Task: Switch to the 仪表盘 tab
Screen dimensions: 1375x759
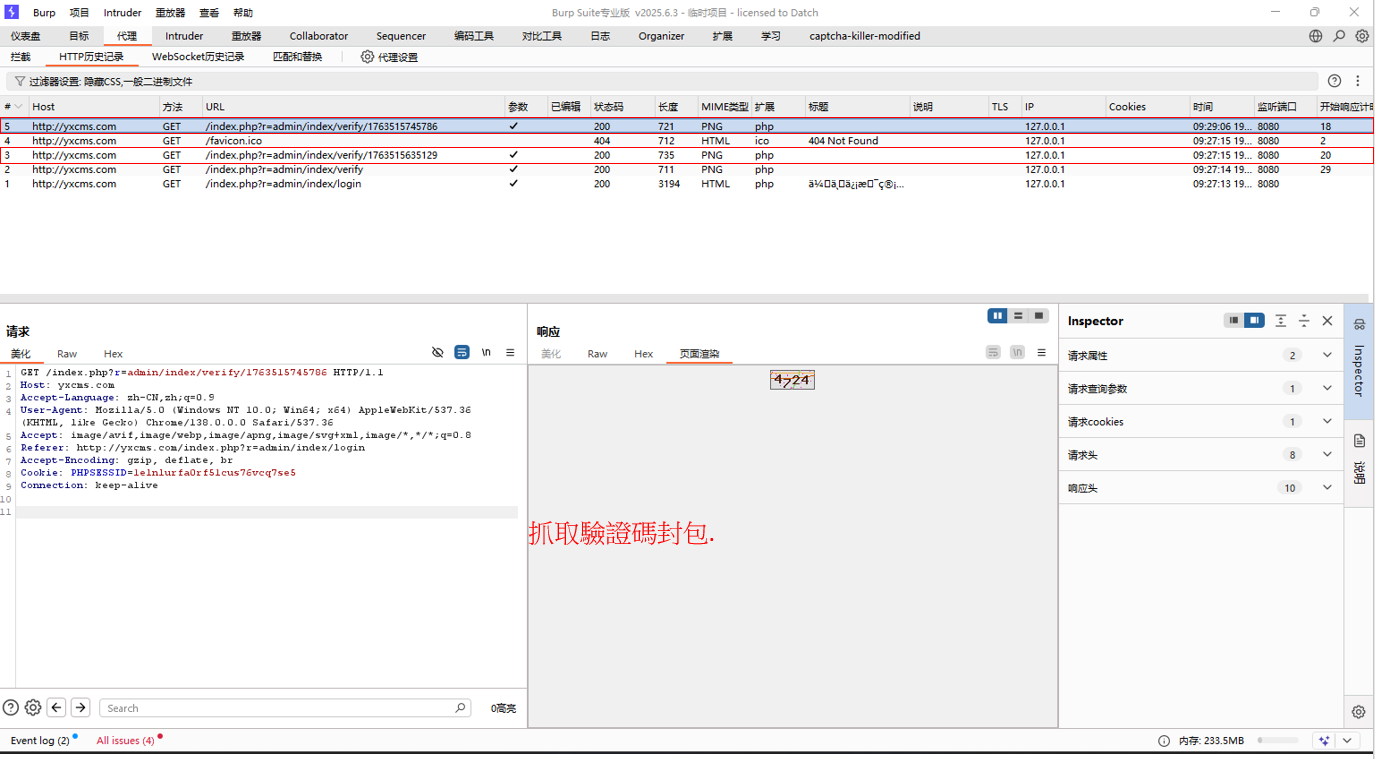Action: point(26,36)
